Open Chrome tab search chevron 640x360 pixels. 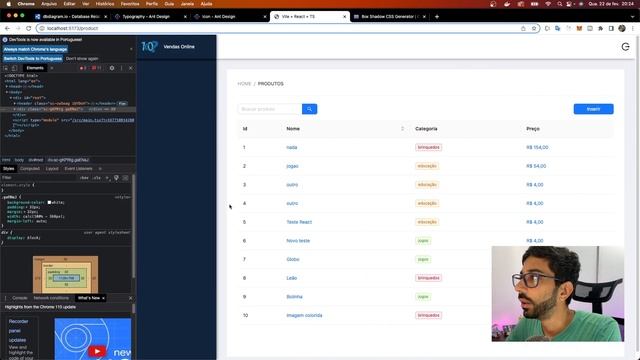633,17
